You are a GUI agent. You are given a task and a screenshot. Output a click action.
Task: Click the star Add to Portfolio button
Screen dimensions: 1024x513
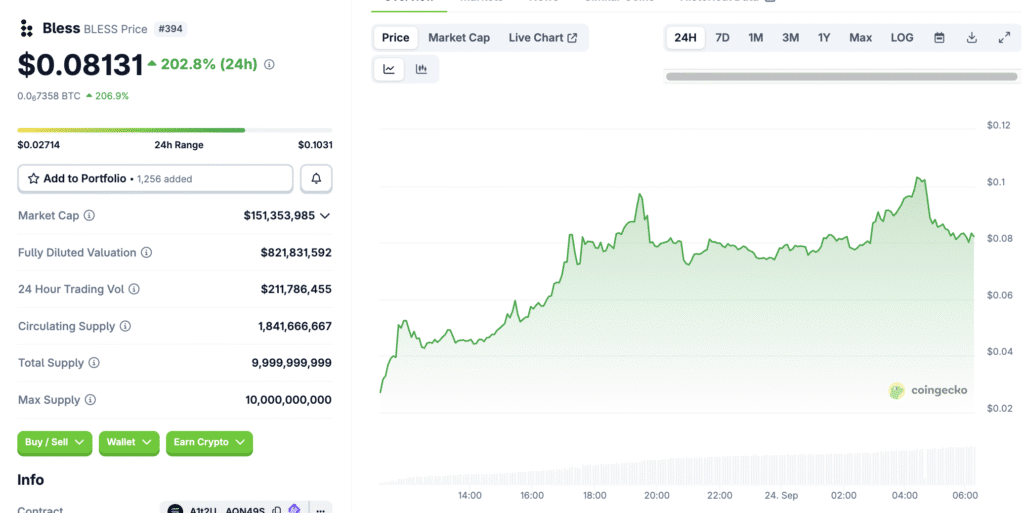tap(155, 178)
